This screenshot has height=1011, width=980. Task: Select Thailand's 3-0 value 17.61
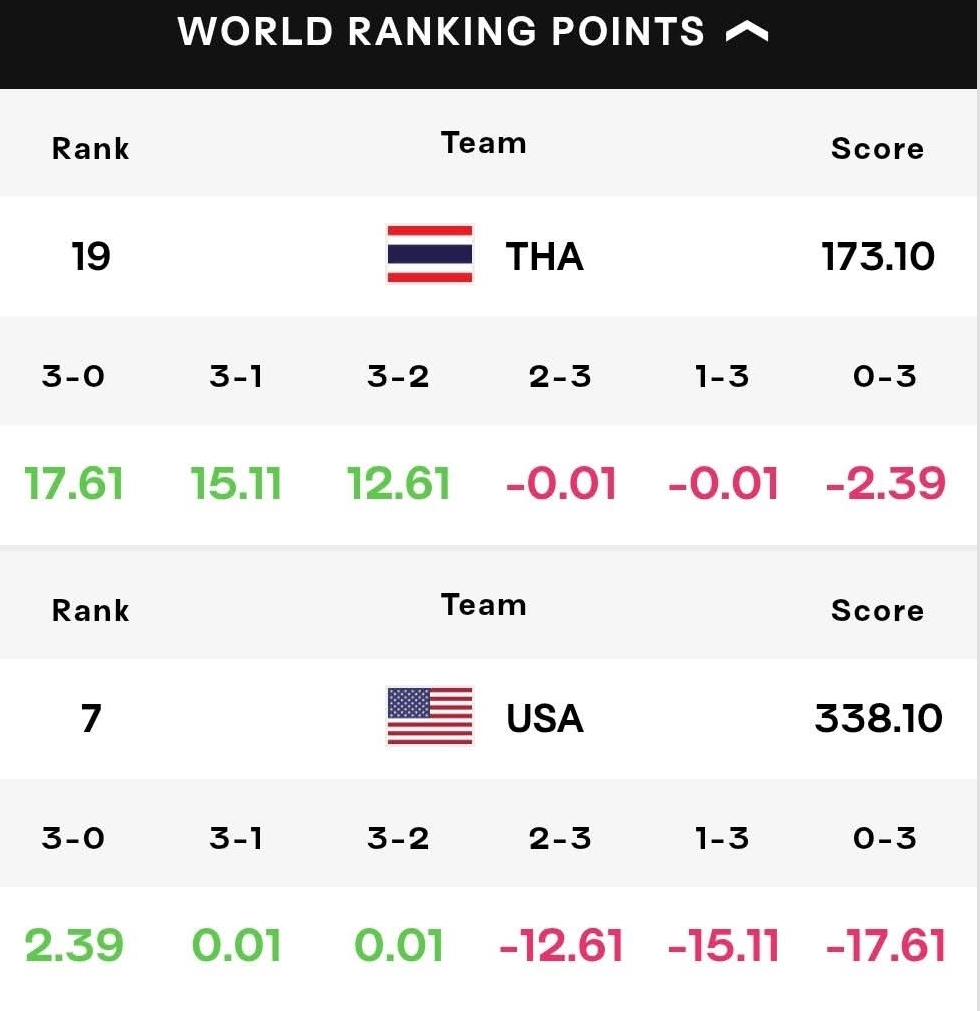tap(74, 484)
